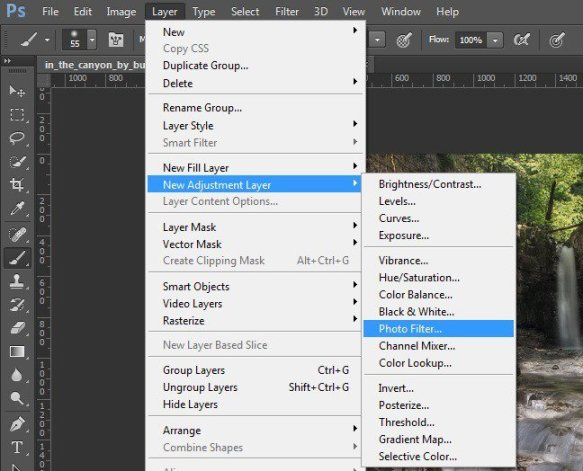Select the Horizontal Type tool

(17, 447)
